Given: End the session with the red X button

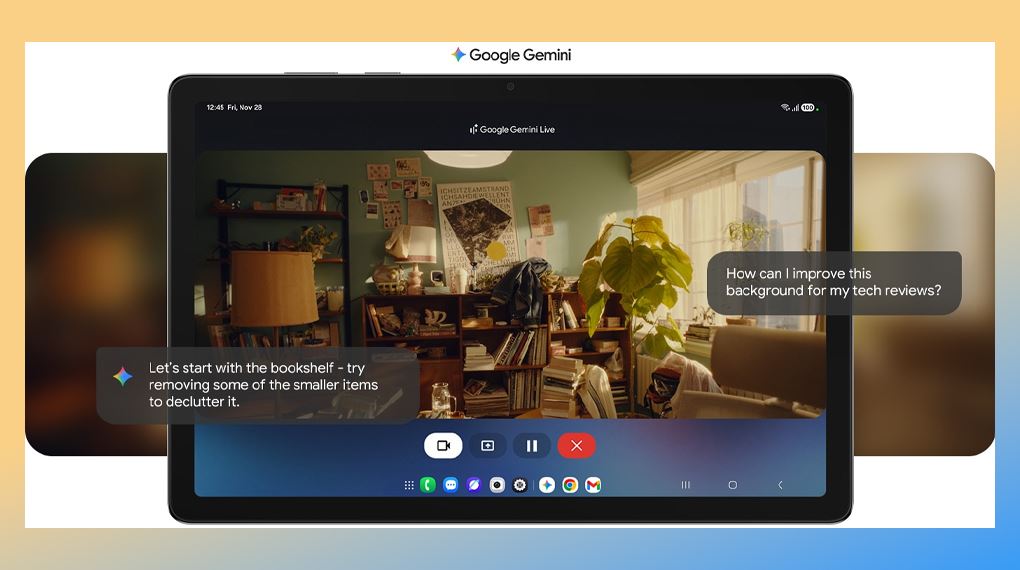Looking at the screenshot, I should (x=577, y=445).
